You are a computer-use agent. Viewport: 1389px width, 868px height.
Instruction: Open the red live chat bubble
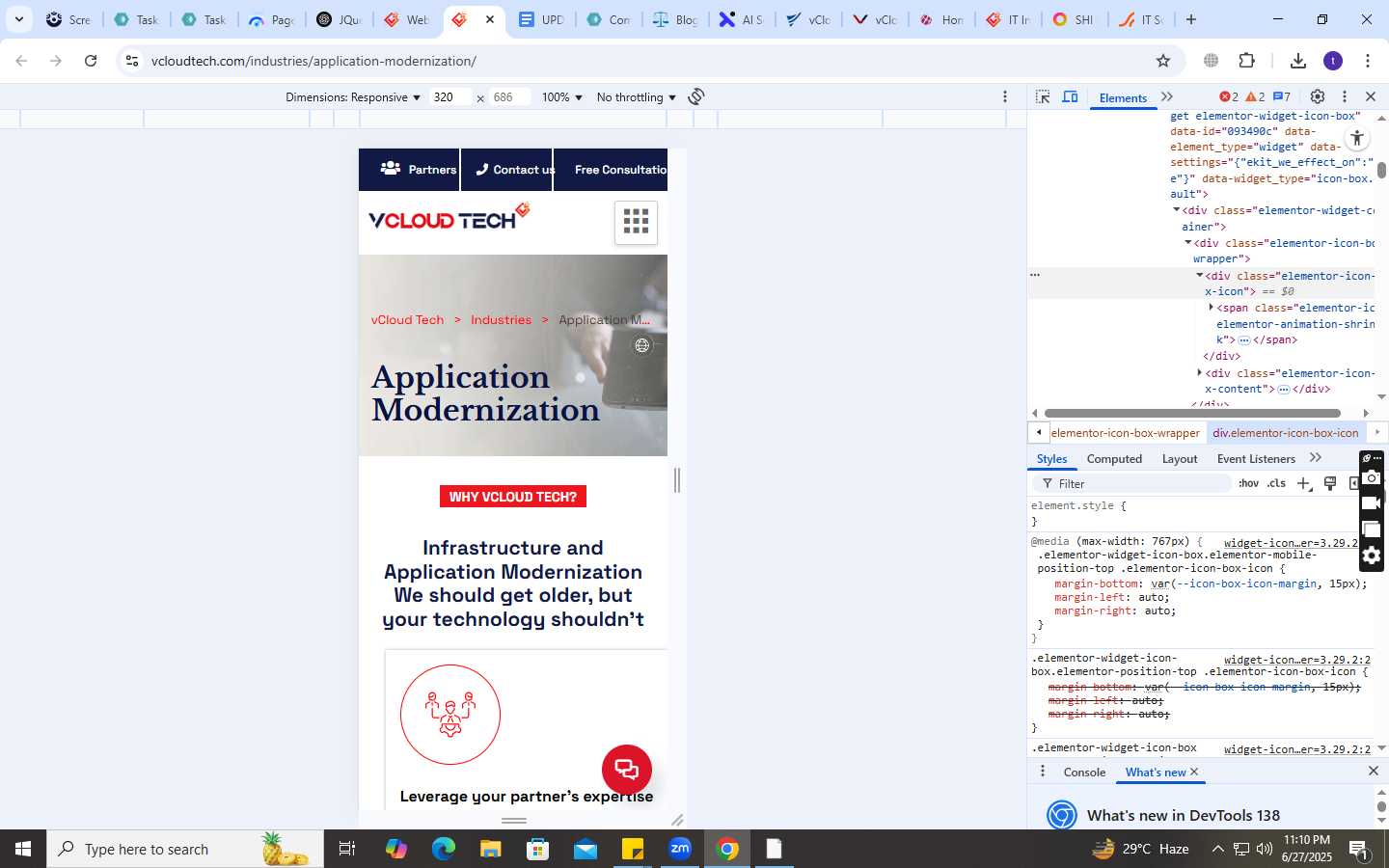pyautogui.click(x=627, y=770)
